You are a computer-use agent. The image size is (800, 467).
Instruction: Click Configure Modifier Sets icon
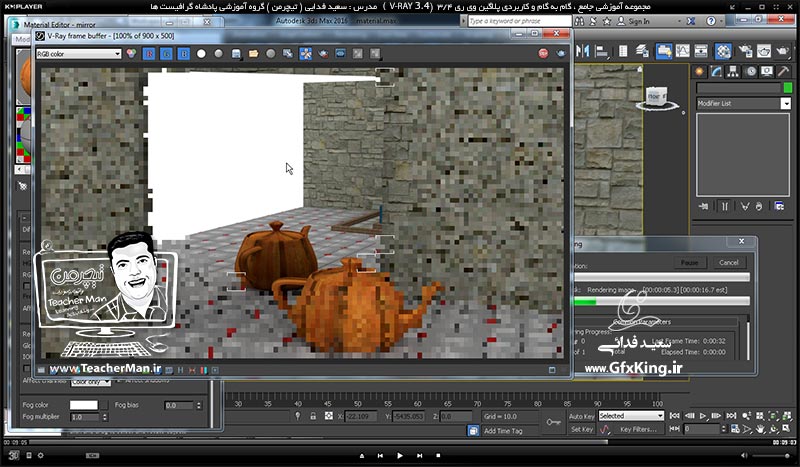click(779, 206)
